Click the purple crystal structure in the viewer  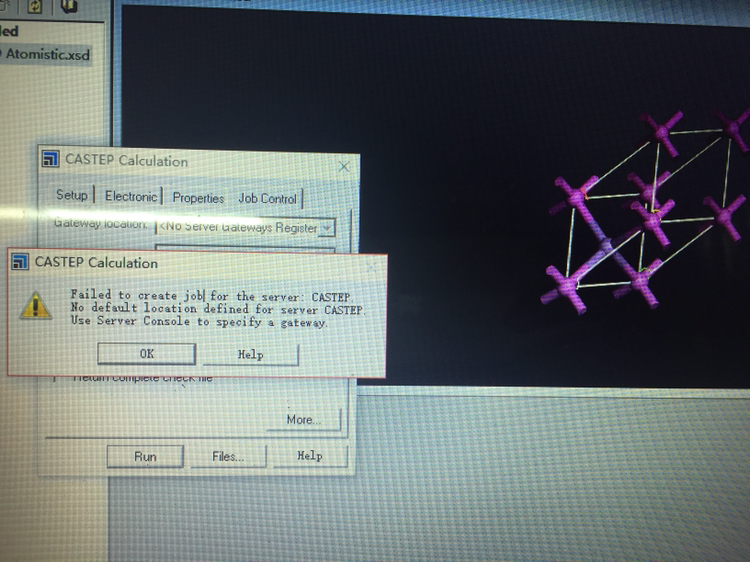(646, 213)
